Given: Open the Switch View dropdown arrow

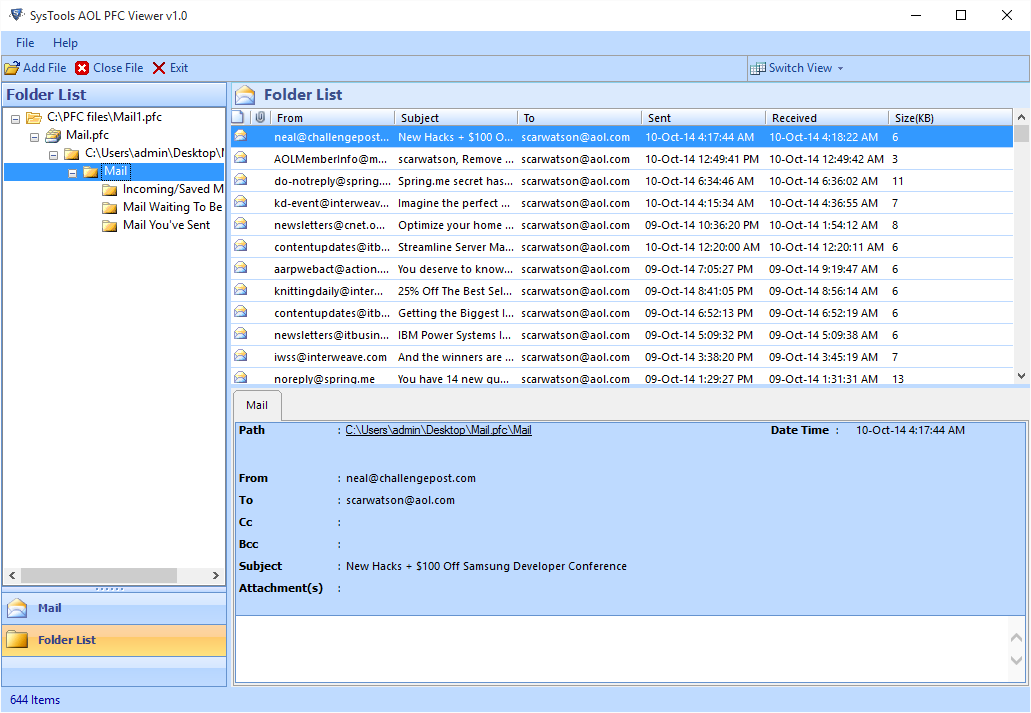Looking at the screenshot, I should click(841, 69).
